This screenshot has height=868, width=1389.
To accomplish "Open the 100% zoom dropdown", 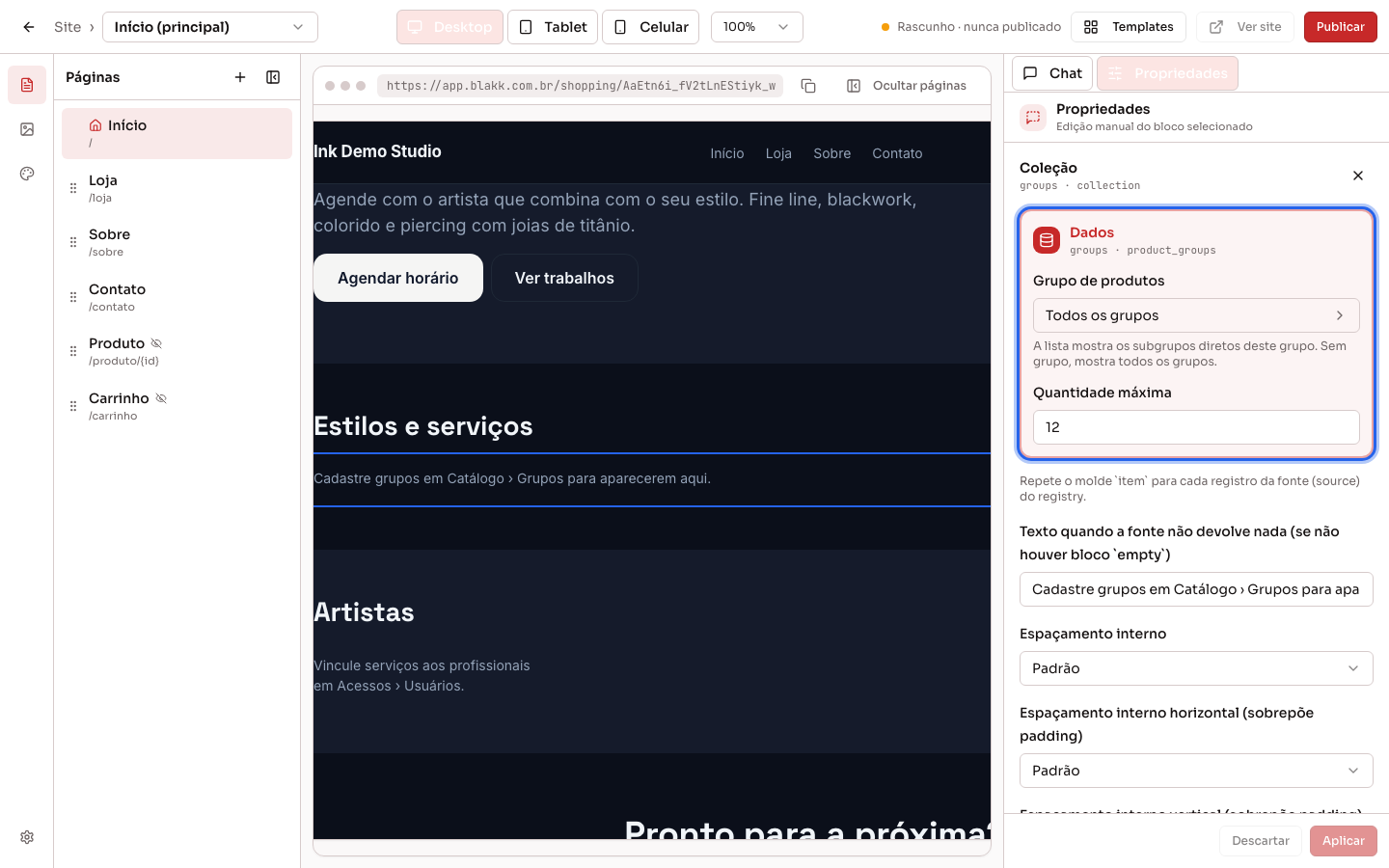I will point(757,27).
